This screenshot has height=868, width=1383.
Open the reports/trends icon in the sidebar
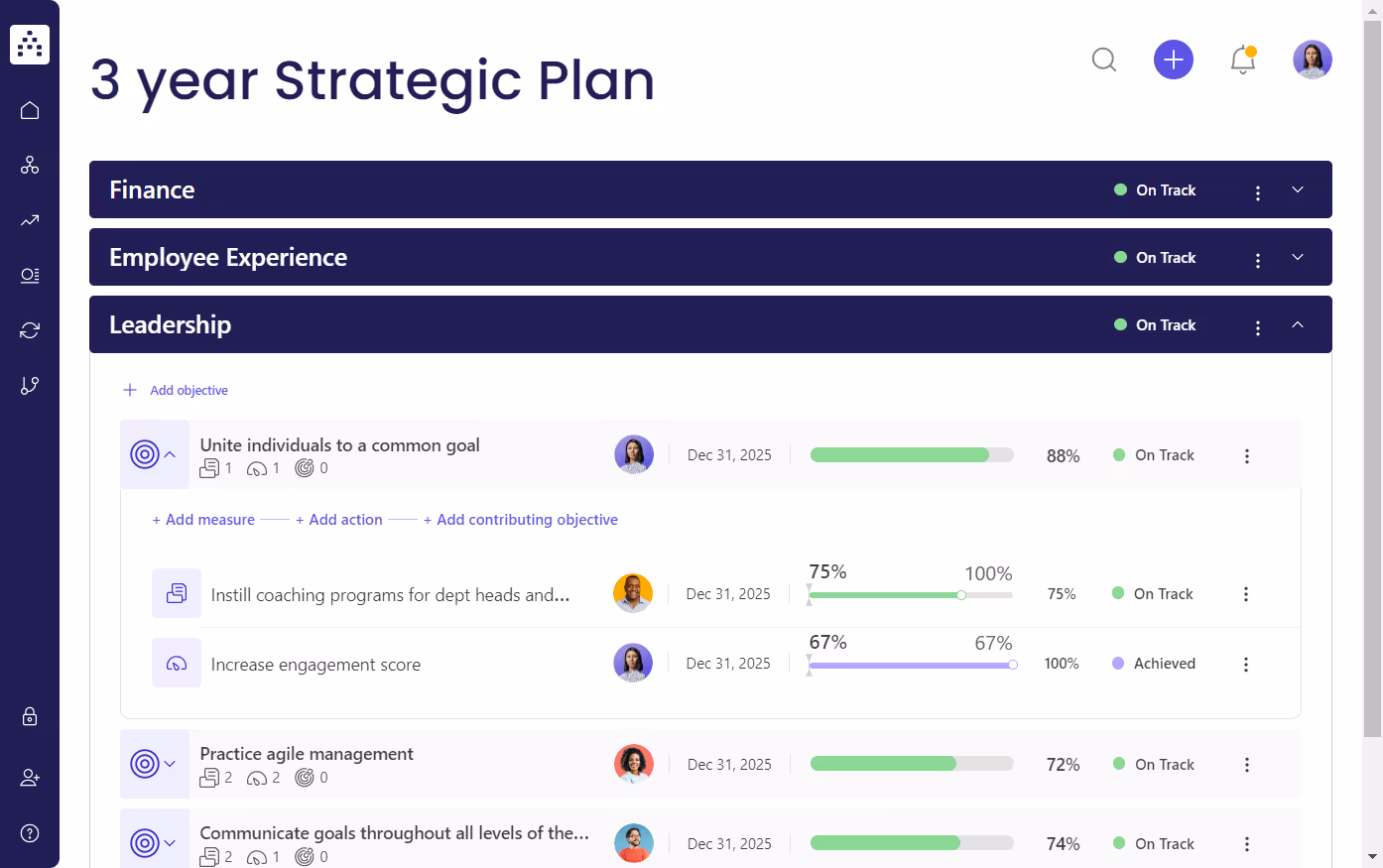(29, 220)
